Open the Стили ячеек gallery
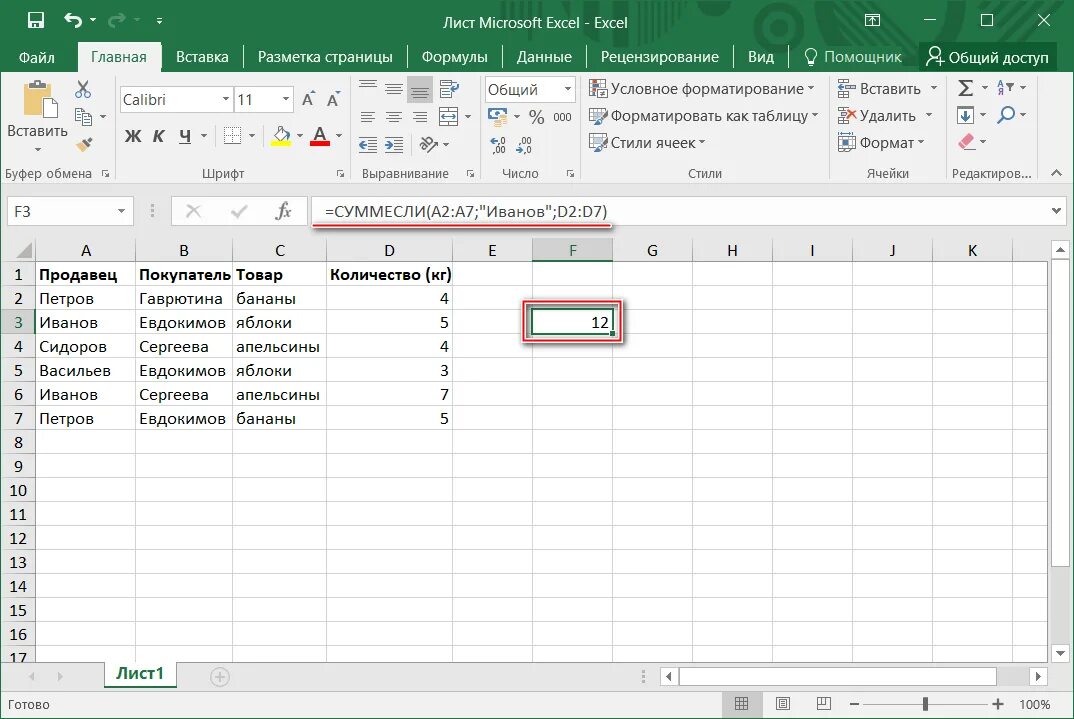1074x719 pixels. tap(647, 142)
